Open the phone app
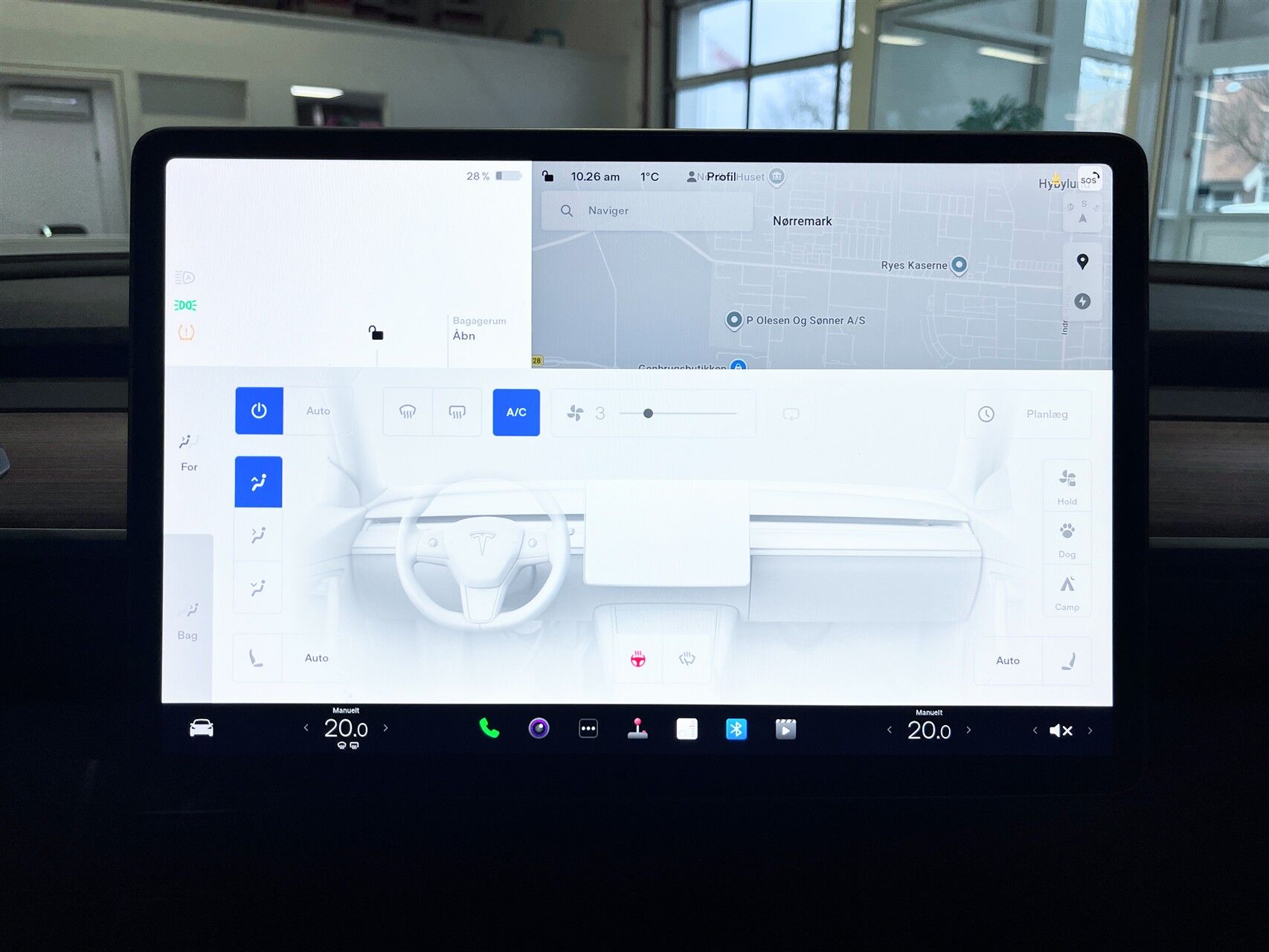This screenshot has height=952, width=1269. pyautogui.click(x=489, y=728)
